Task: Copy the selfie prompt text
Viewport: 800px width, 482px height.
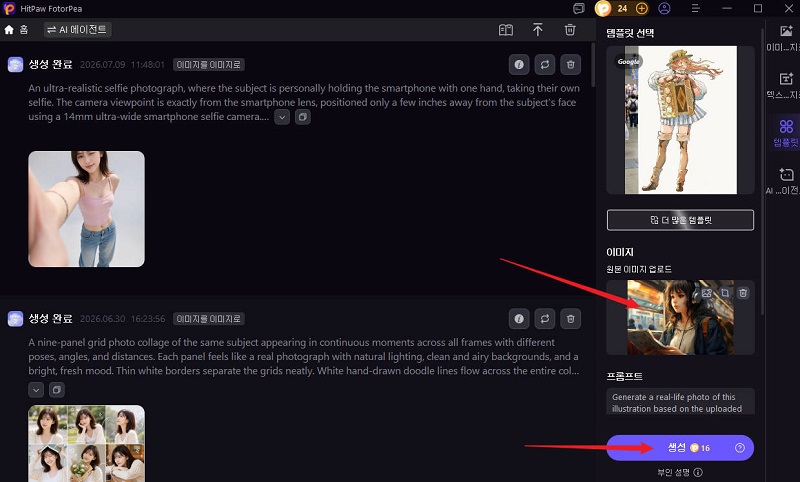Action: click(303, 117)
